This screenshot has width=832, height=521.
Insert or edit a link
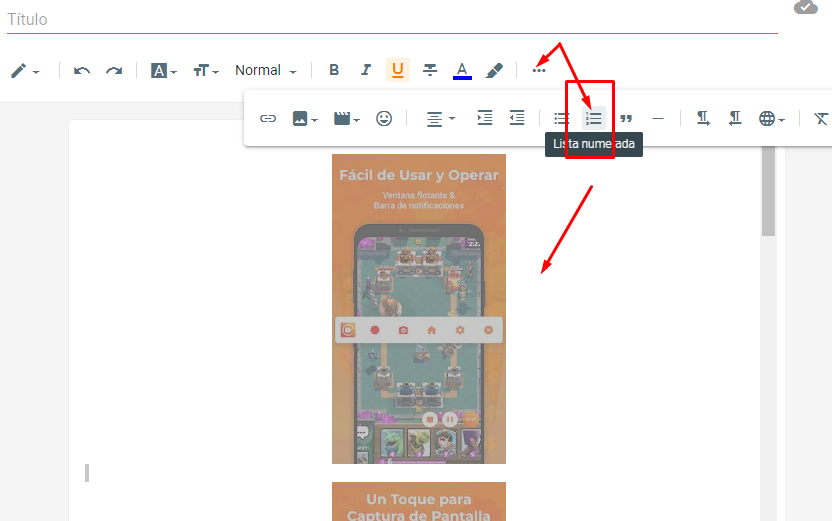pyautogui.click(x=267, y=118)
